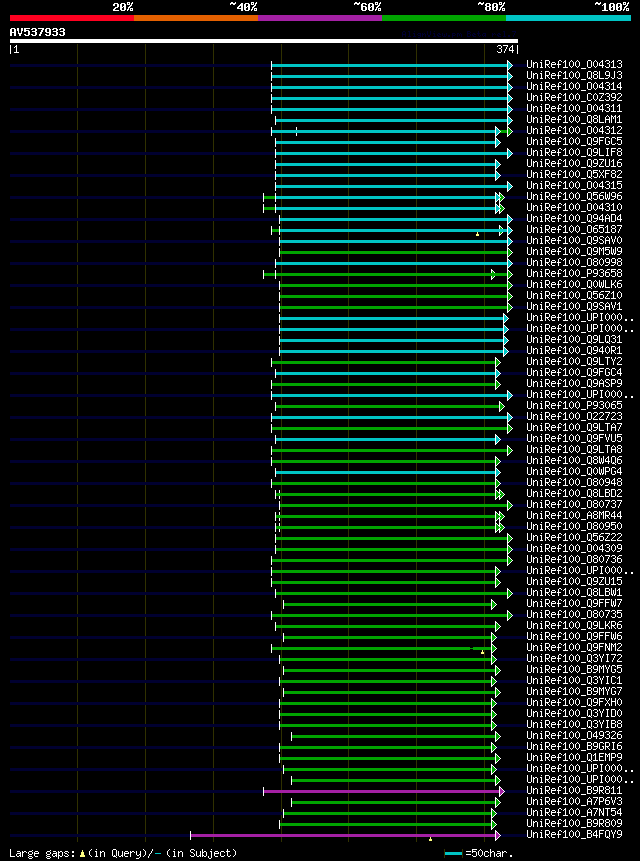The height and width of the screenshot is (861, 640).
Task: Click the green ~80% legend segment
Action: (444, 18)
